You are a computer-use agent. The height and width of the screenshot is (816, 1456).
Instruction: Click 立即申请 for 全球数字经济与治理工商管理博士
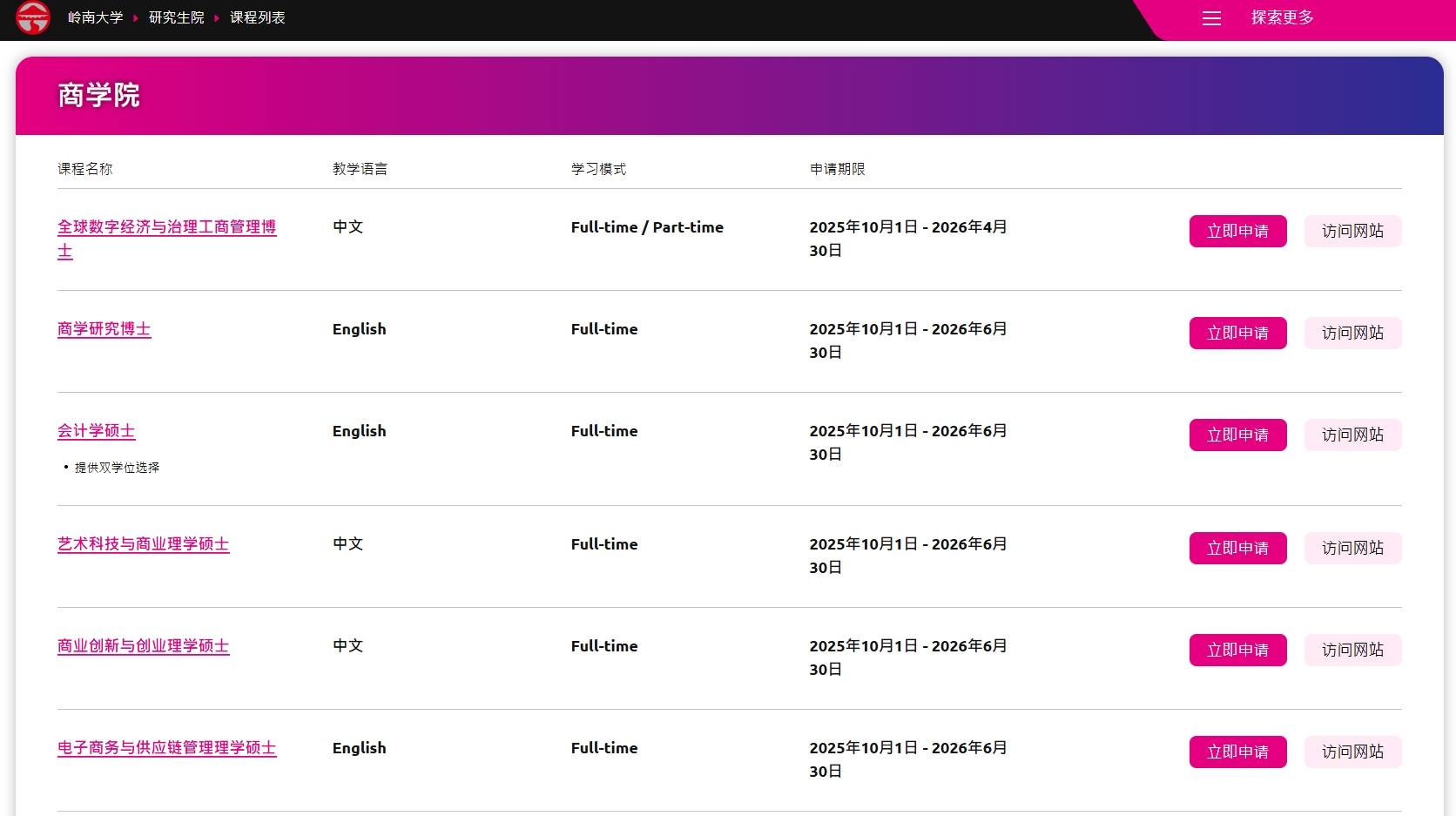[x=1237, y=231]
